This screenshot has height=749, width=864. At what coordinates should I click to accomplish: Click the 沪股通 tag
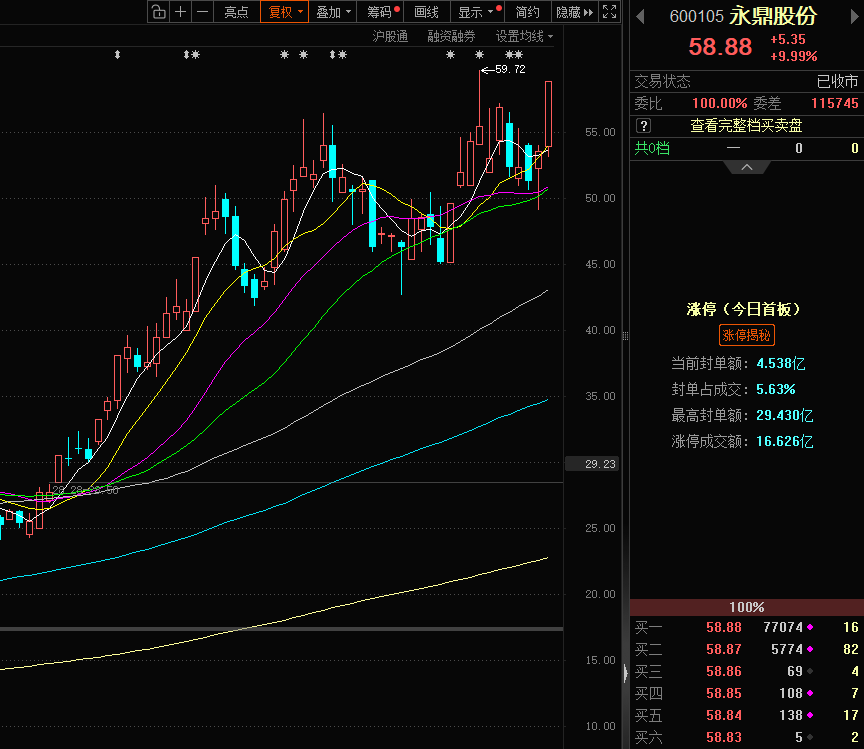(390, 36)
